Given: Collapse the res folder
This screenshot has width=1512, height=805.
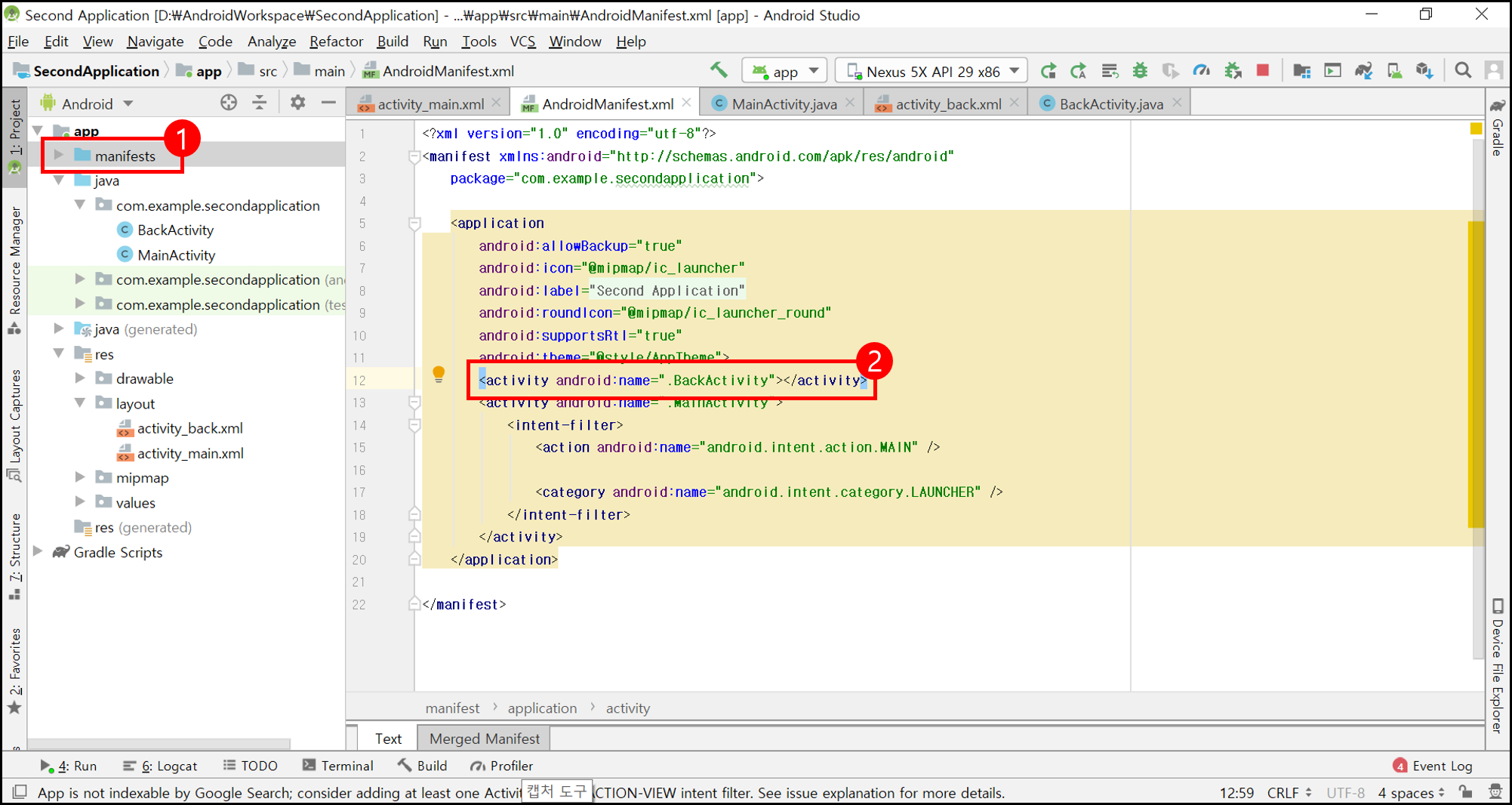Looking at the screenshot, I should [59, 353].
